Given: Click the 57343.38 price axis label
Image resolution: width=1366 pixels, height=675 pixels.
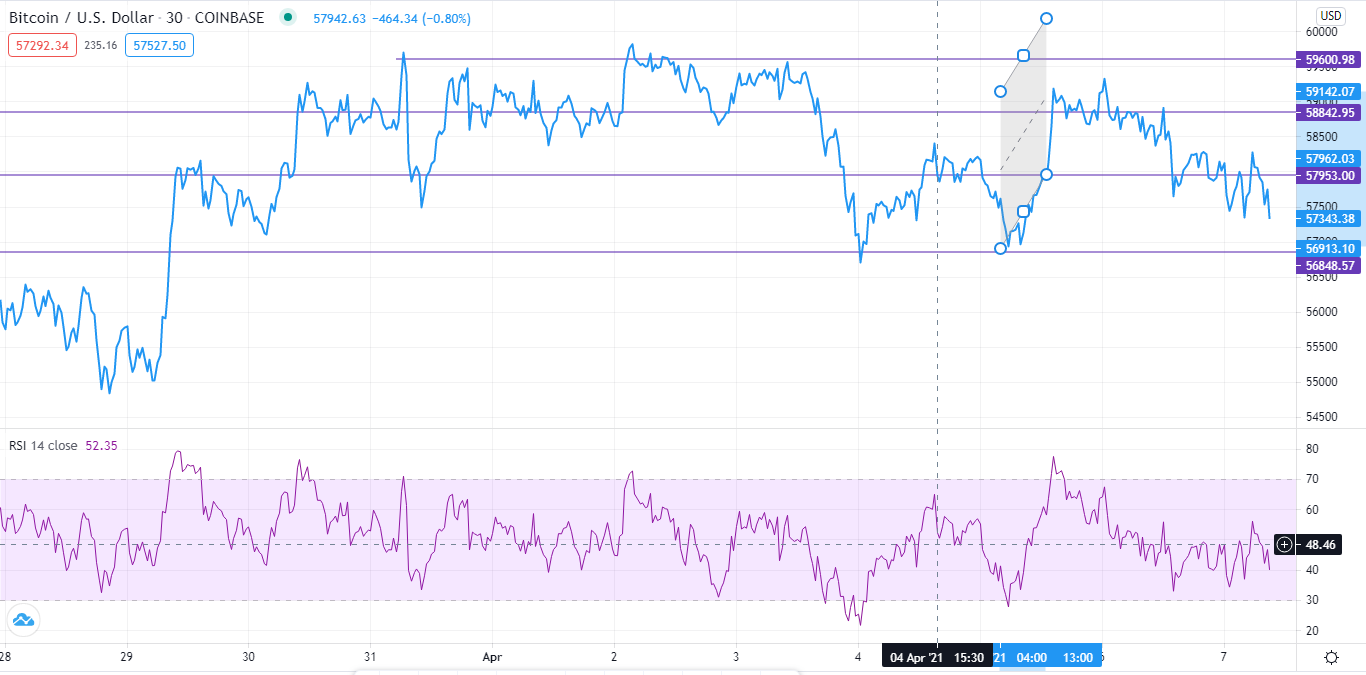Looking at the screenshot, I should pos(1331,218).
